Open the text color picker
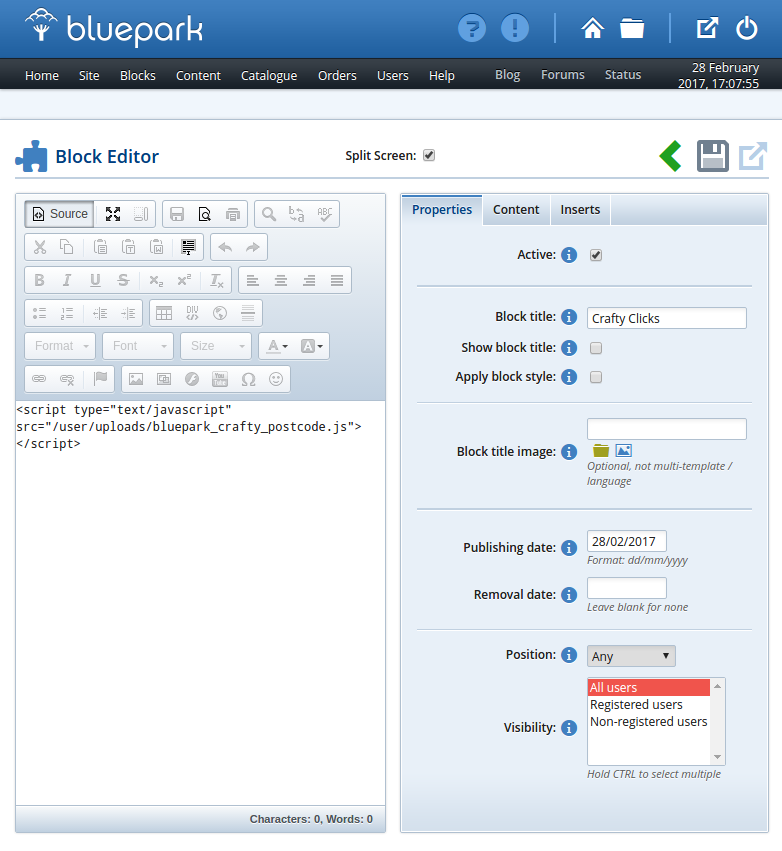The image size is (782, 851). pyautogui.click(x=277, y=346)
